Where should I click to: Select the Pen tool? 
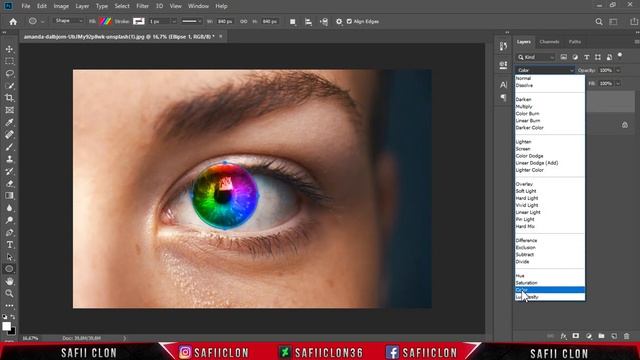coord(9,233)
